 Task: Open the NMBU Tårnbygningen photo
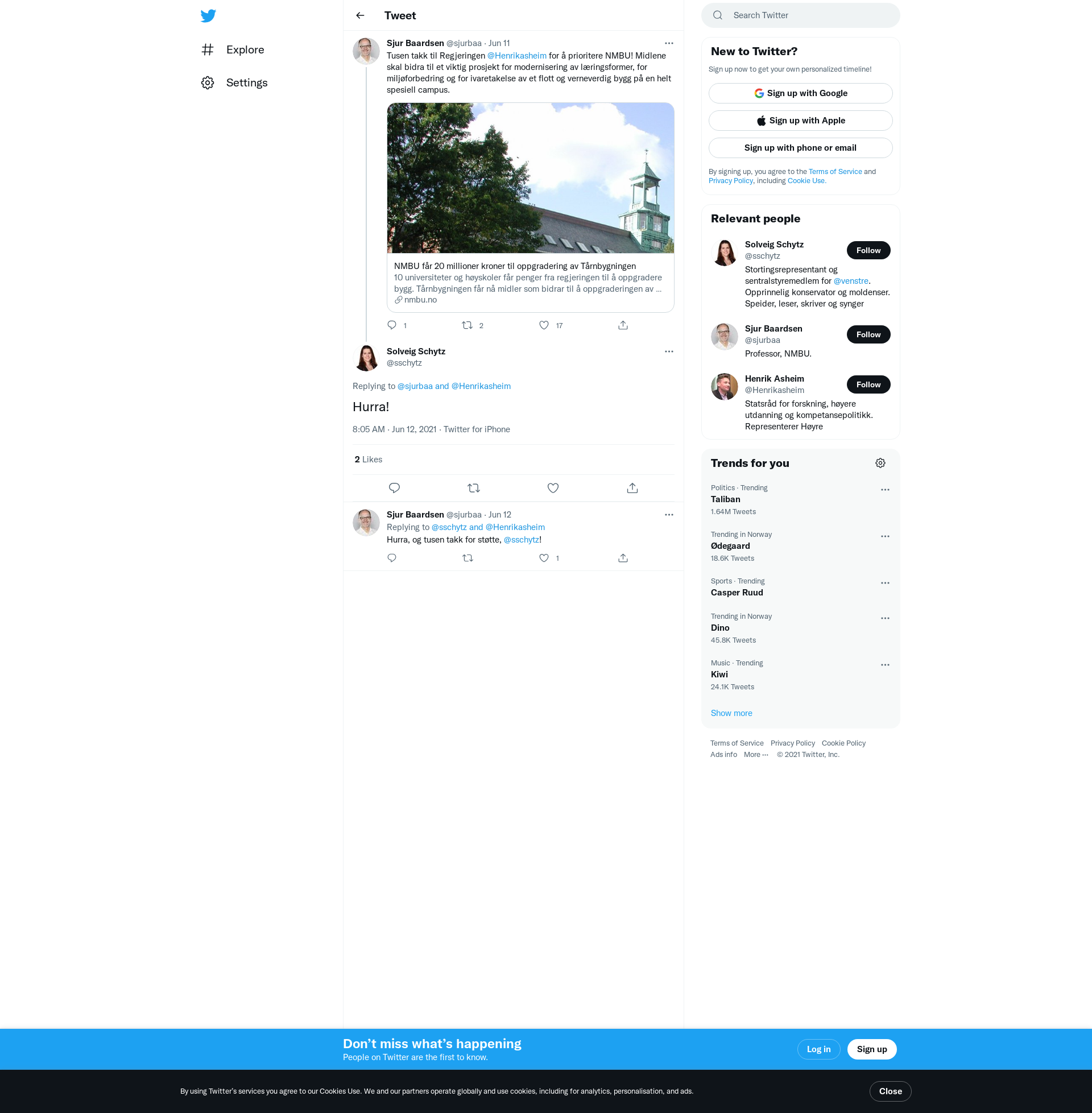point(530,178)
